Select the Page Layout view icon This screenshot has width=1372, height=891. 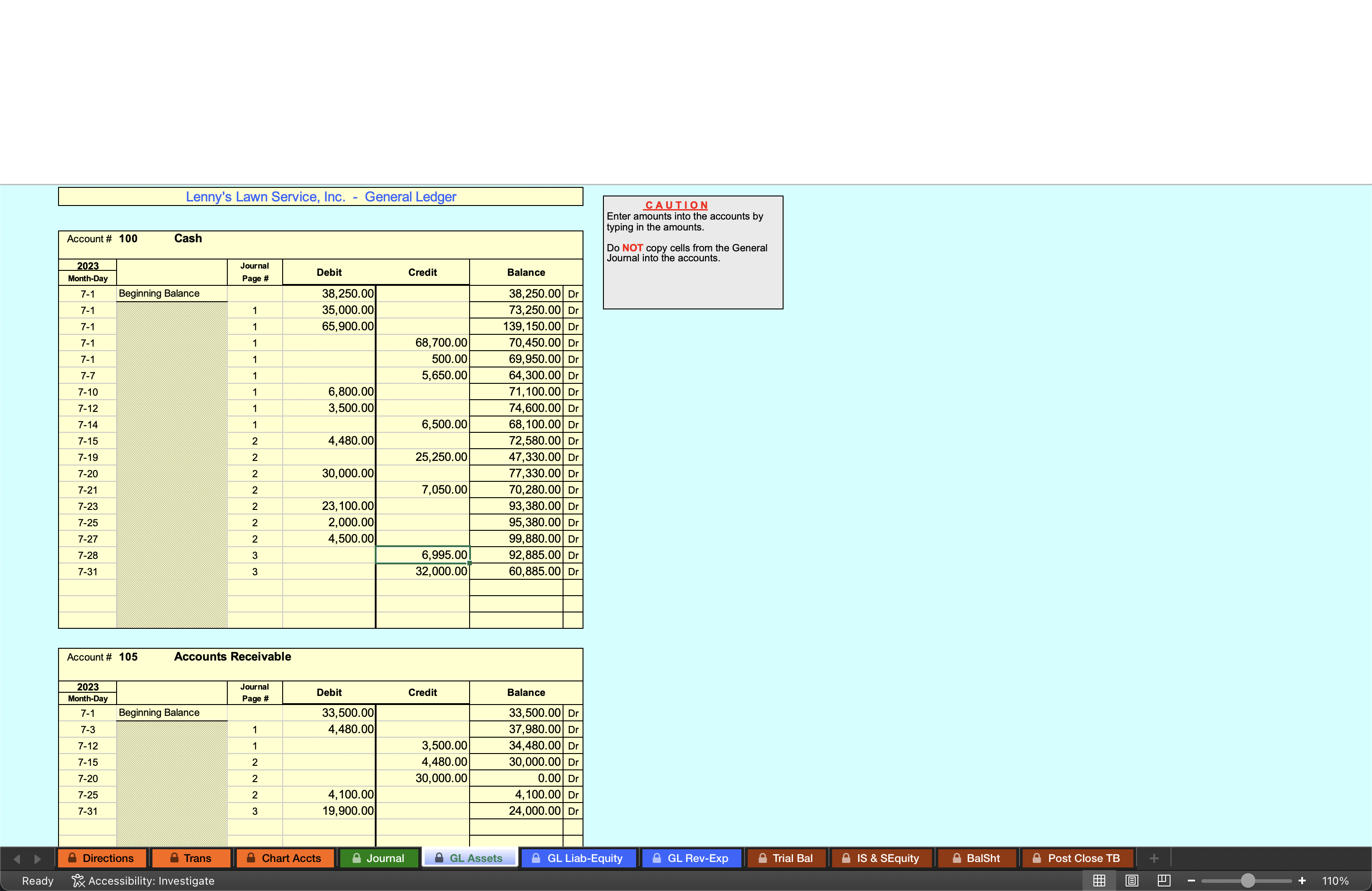coord(1132,881)
